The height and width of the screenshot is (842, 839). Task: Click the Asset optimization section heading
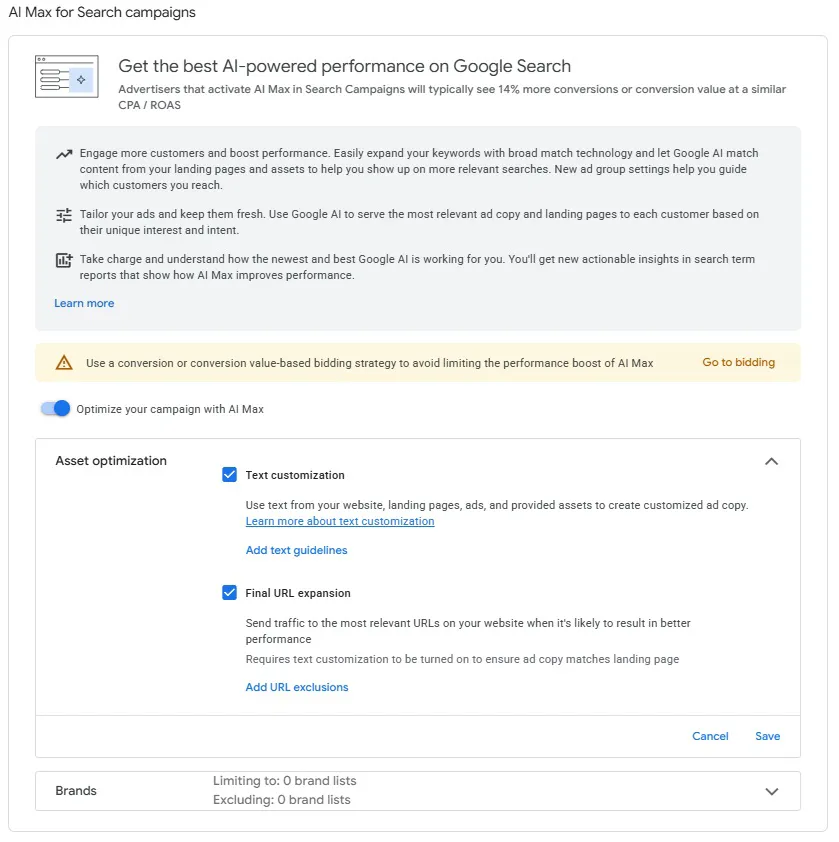coord(111,461)
